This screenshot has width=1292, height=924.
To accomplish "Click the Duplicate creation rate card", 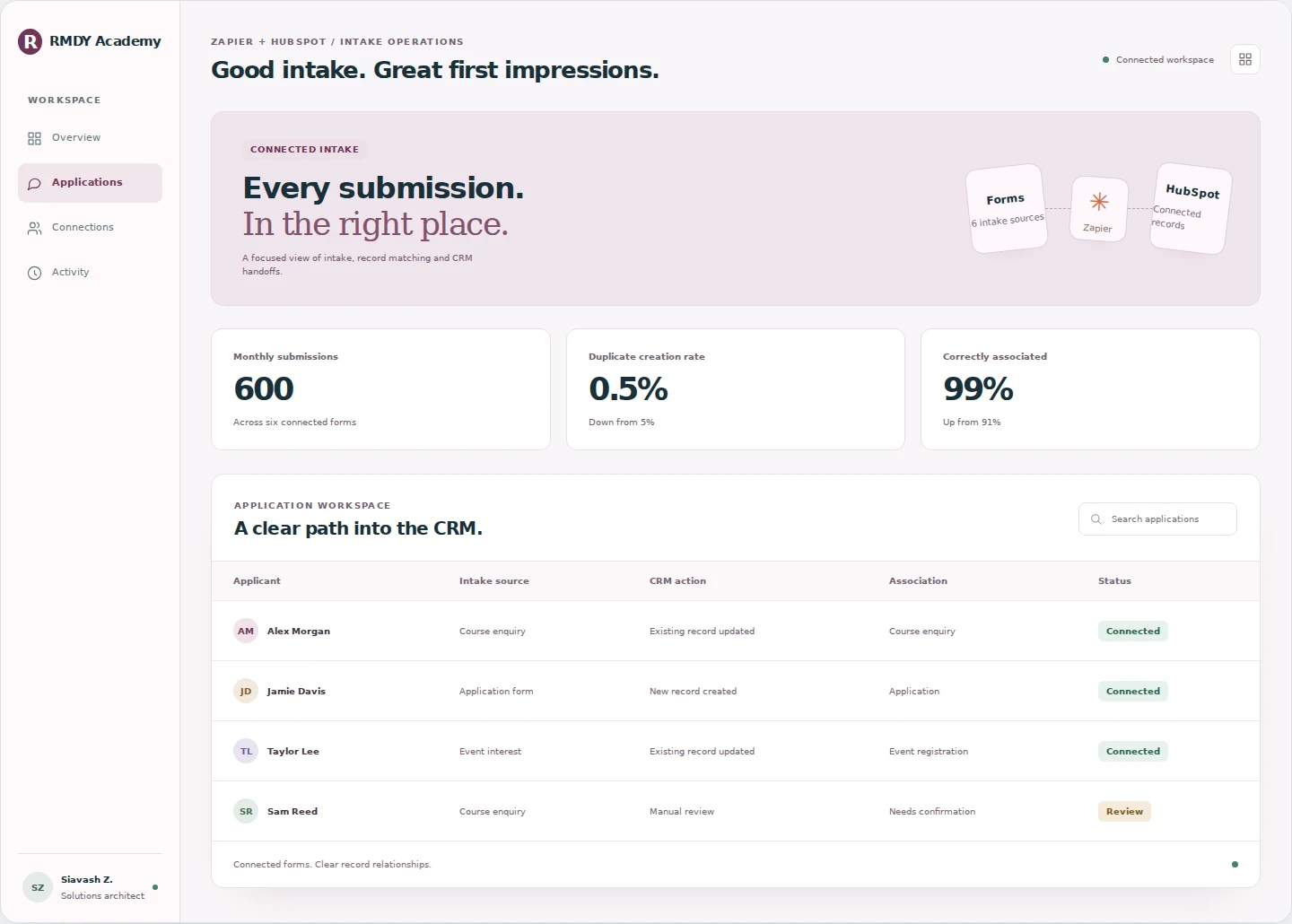I will pos(736,389).
